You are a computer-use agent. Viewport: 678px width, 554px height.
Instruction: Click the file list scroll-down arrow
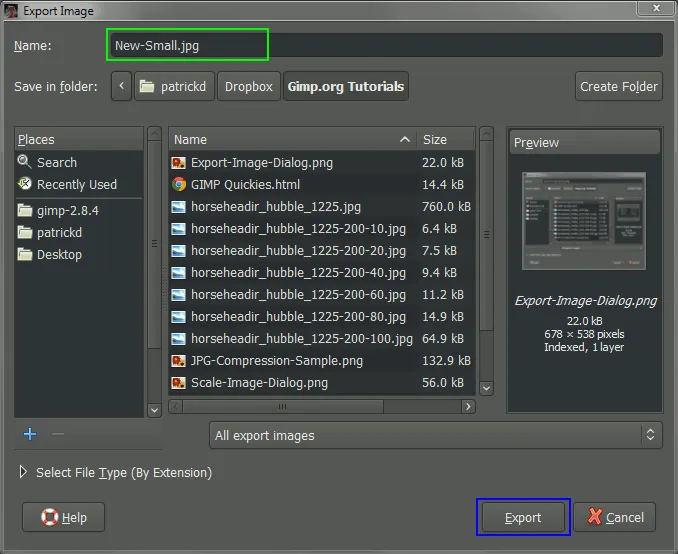point(486,388)
